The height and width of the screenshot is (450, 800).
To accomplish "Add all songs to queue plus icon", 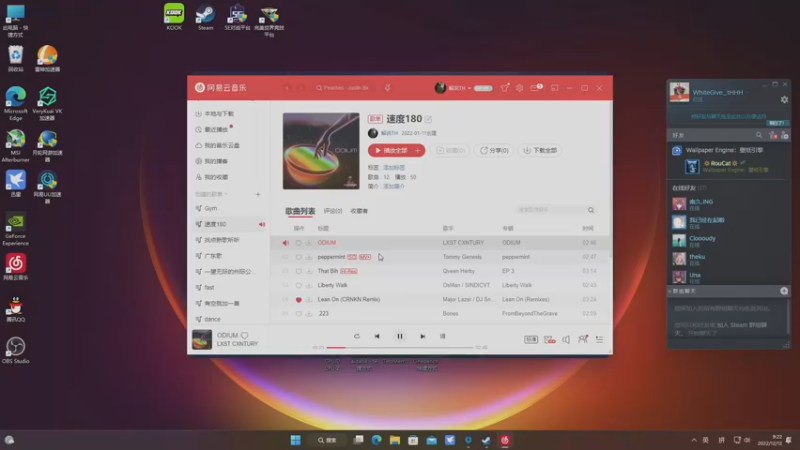I will click(418, 151).
